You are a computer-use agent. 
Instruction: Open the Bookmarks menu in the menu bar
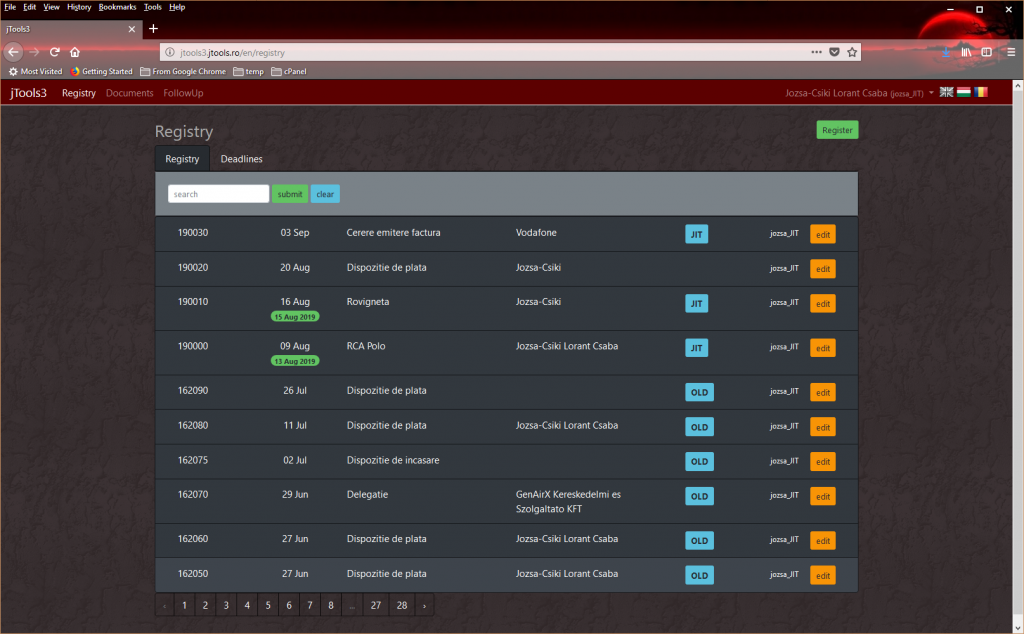117,7
